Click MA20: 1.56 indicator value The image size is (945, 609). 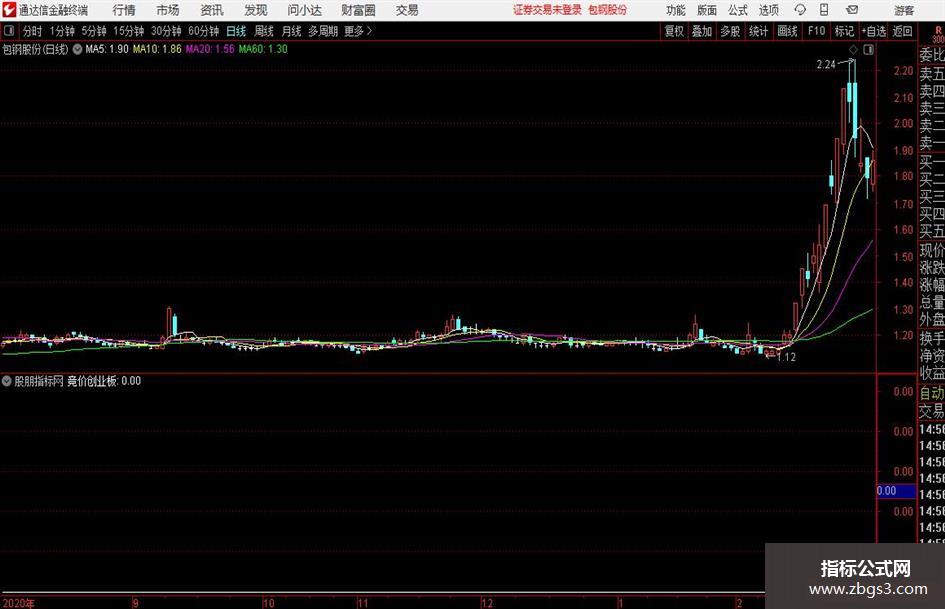(x=210, y=49)
